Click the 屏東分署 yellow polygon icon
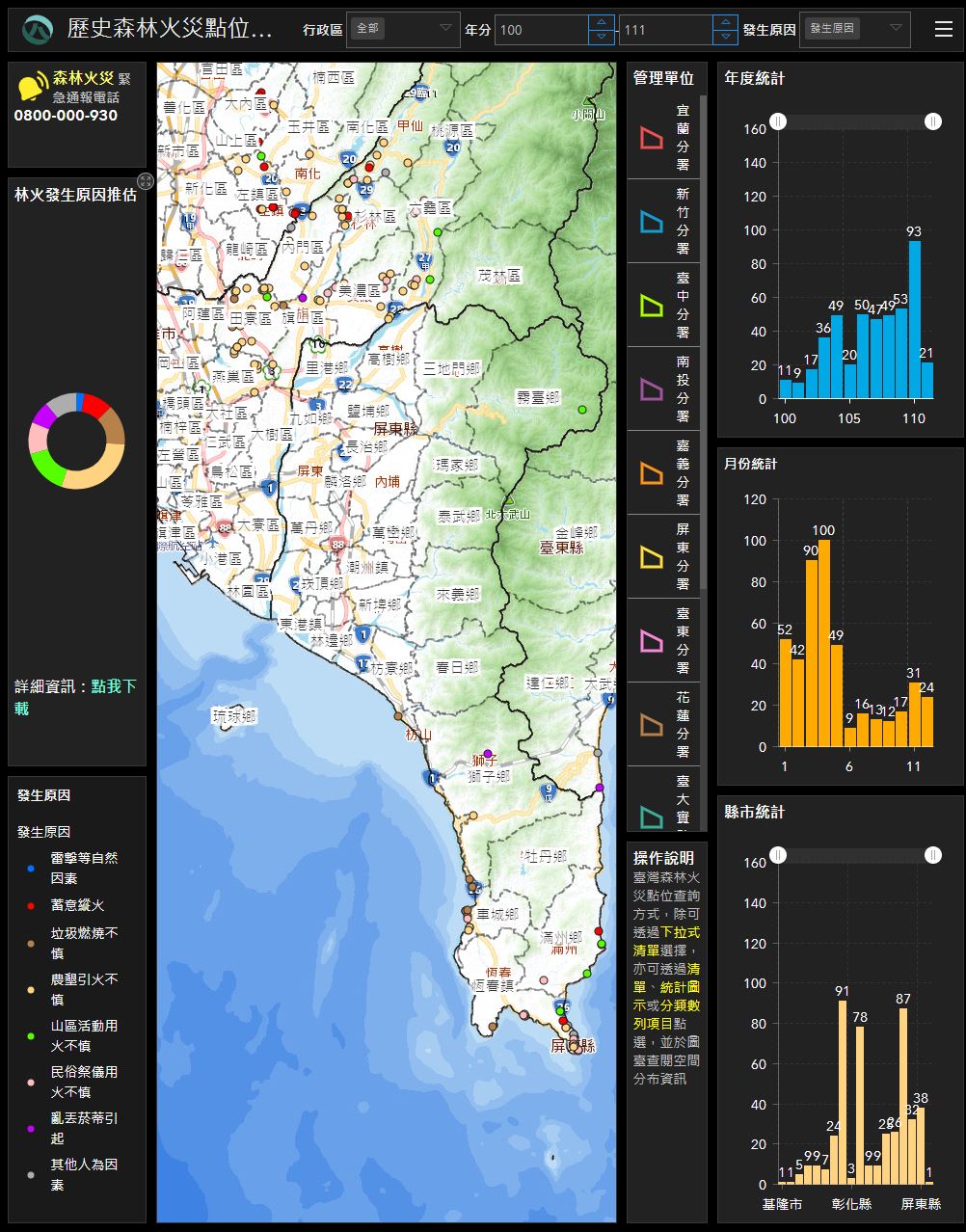Screen dimensions: 966x1232 point(652,557)
